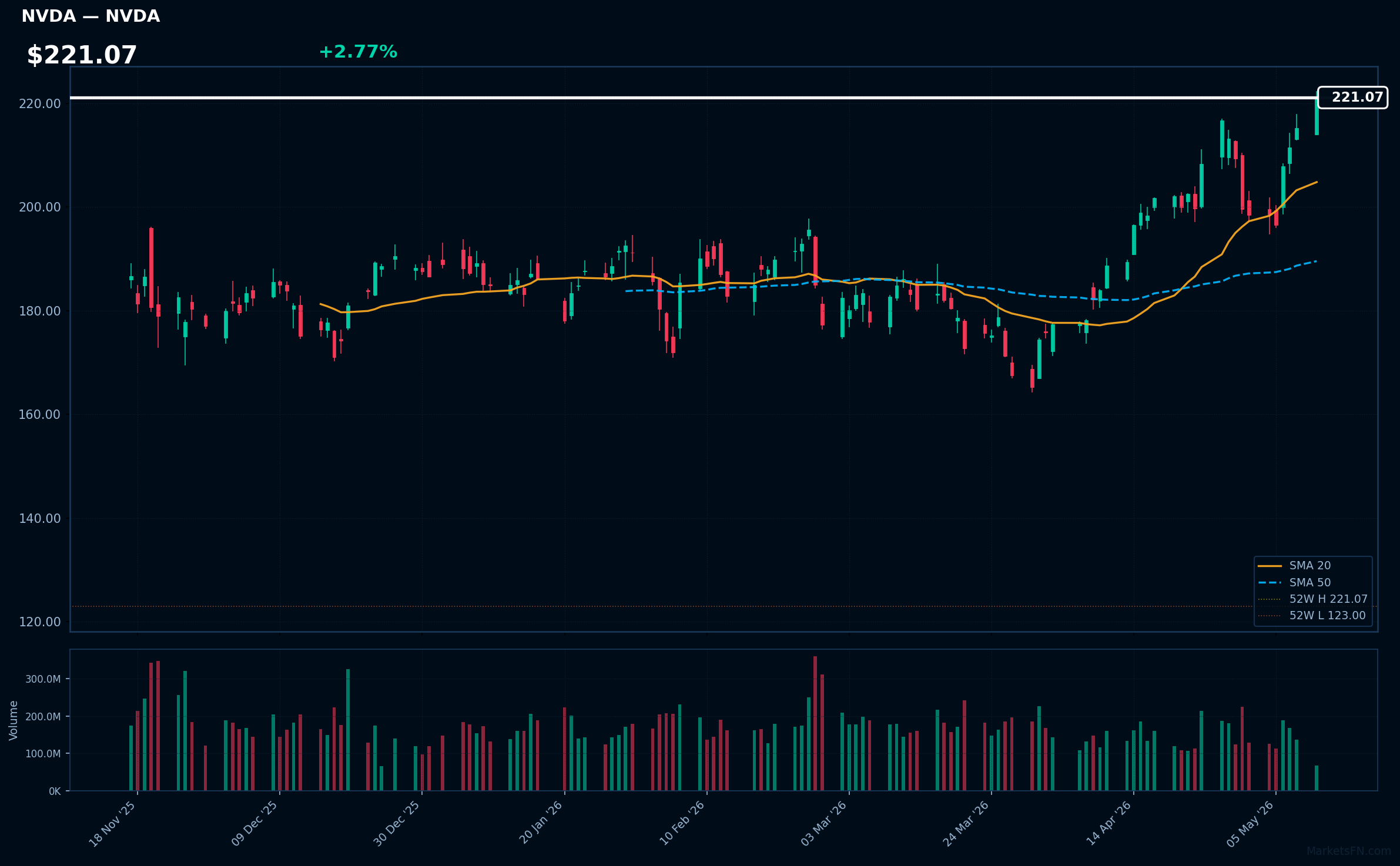Viewport: 1400px width, 866px height.
Task: Click the tallest red volume bar near 03 Mar '26
Action: [815, 723]
